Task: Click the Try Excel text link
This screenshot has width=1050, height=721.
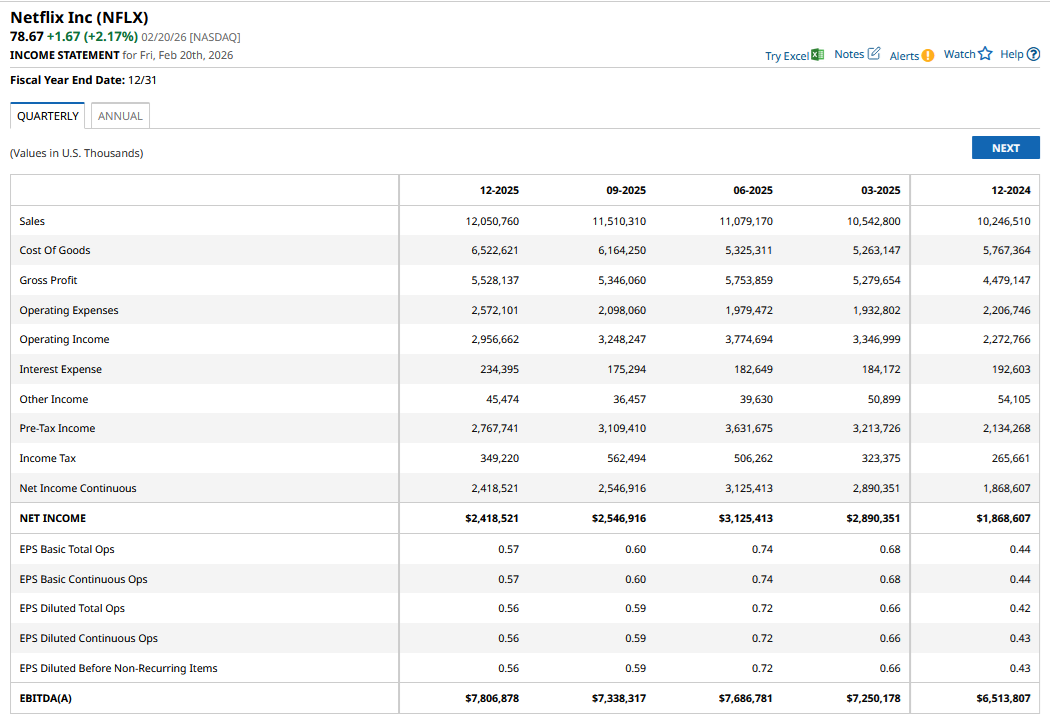Action: (x=787, y=56)
